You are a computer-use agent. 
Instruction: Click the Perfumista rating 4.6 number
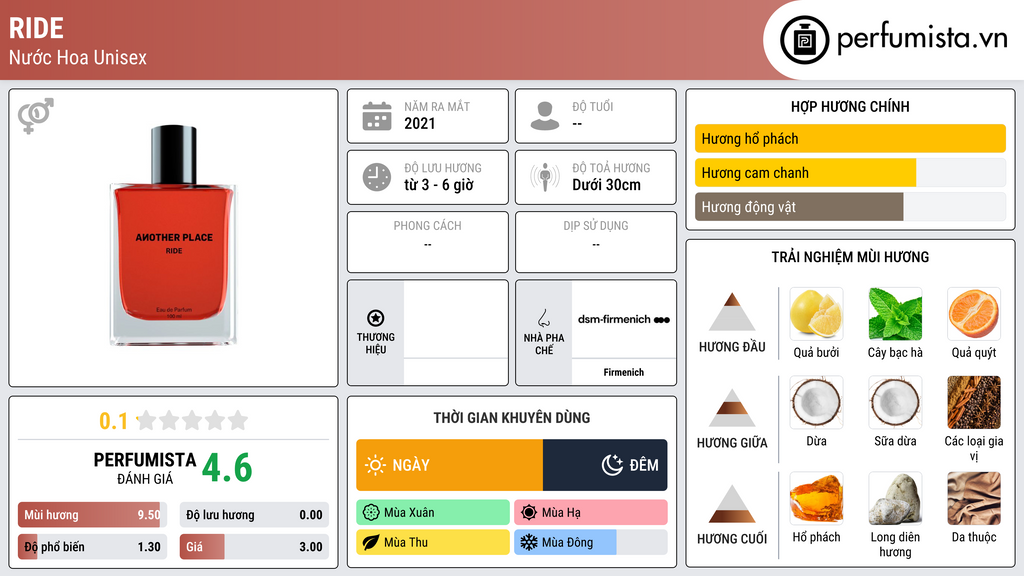(227, 468)
